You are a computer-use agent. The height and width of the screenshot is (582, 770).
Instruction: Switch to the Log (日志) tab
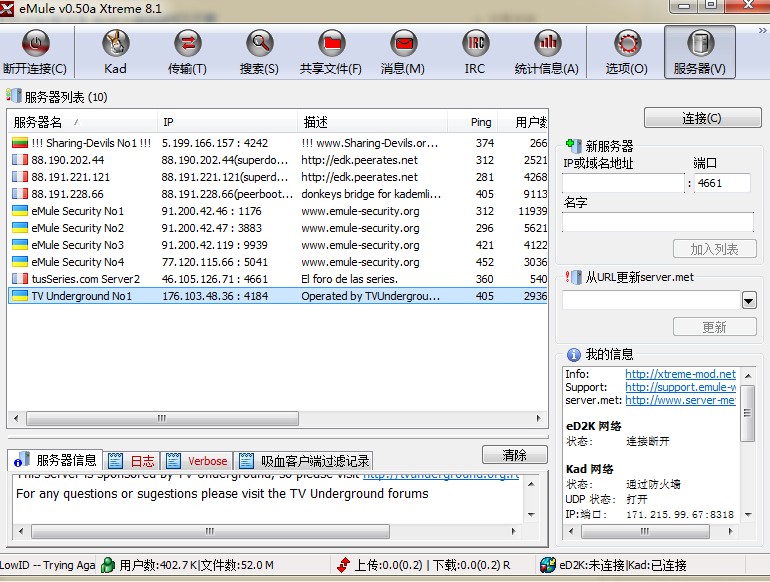pos(131,461)
